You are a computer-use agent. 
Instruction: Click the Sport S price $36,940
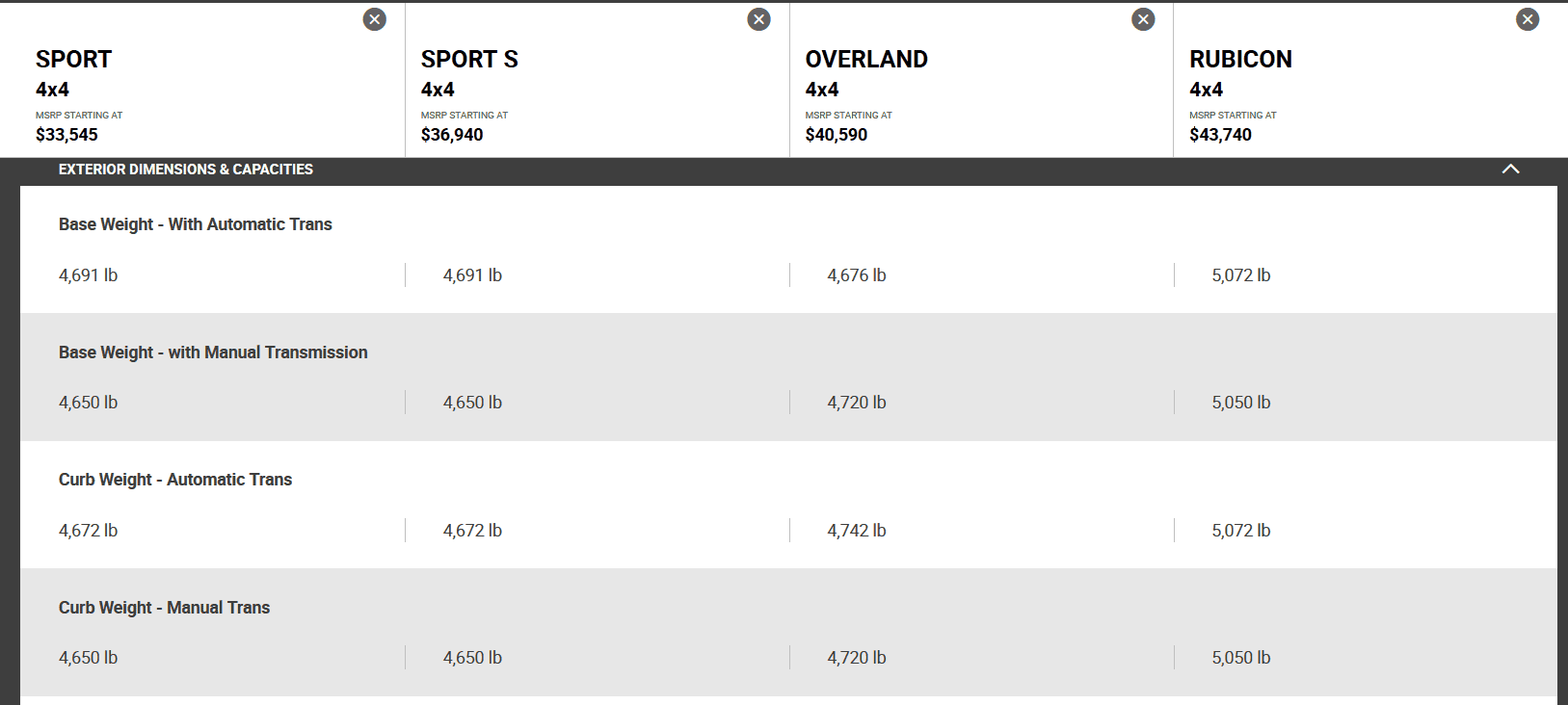[x=452, y=135]
